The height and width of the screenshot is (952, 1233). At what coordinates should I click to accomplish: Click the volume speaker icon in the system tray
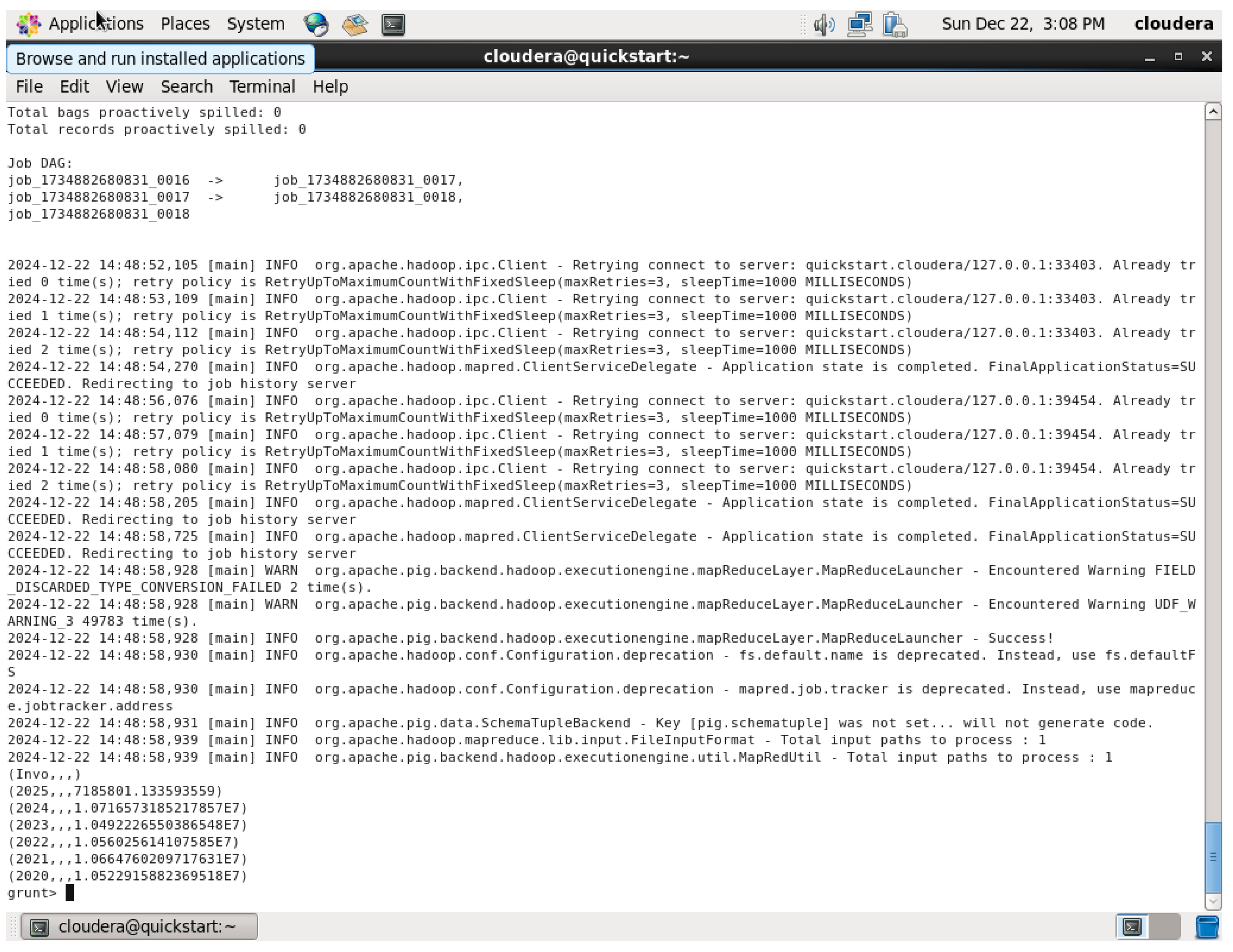tap(824, 24)
